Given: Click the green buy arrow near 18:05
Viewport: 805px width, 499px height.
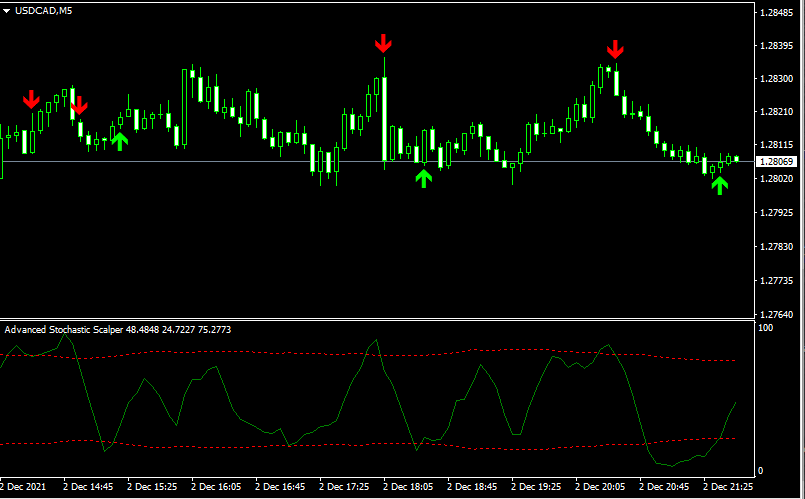Looking at the screenshot, I should pos(423,178).
